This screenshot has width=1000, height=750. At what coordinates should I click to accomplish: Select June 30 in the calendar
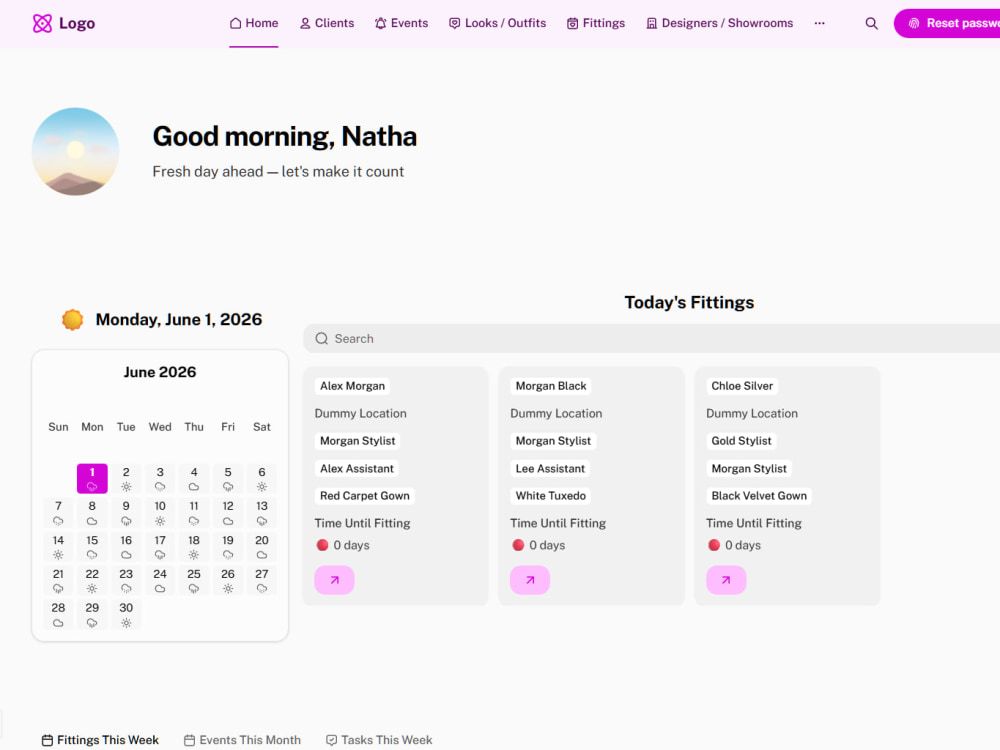click(x=126, y=614)
